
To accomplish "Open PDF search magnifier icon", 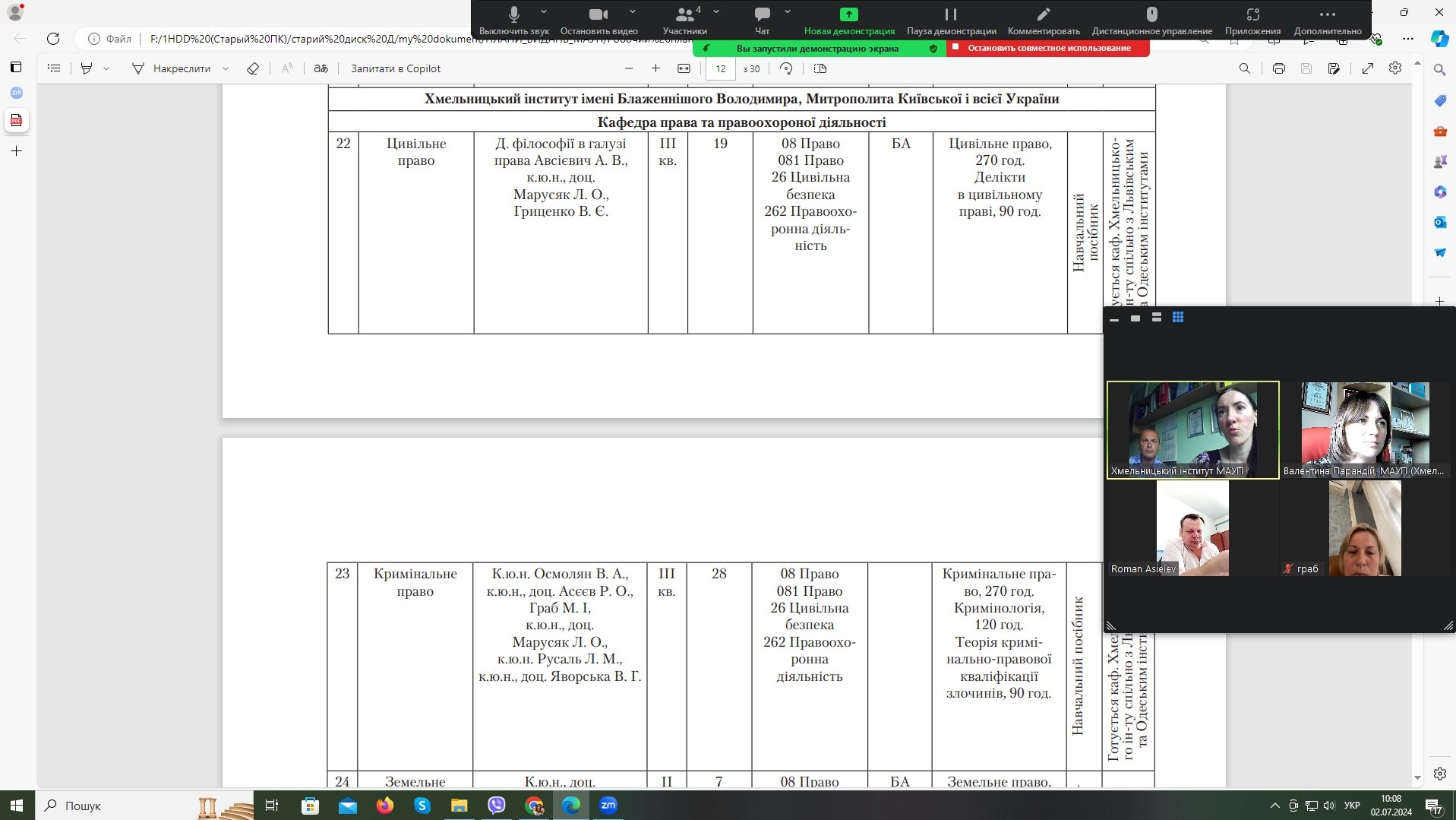I will 1244,68.
